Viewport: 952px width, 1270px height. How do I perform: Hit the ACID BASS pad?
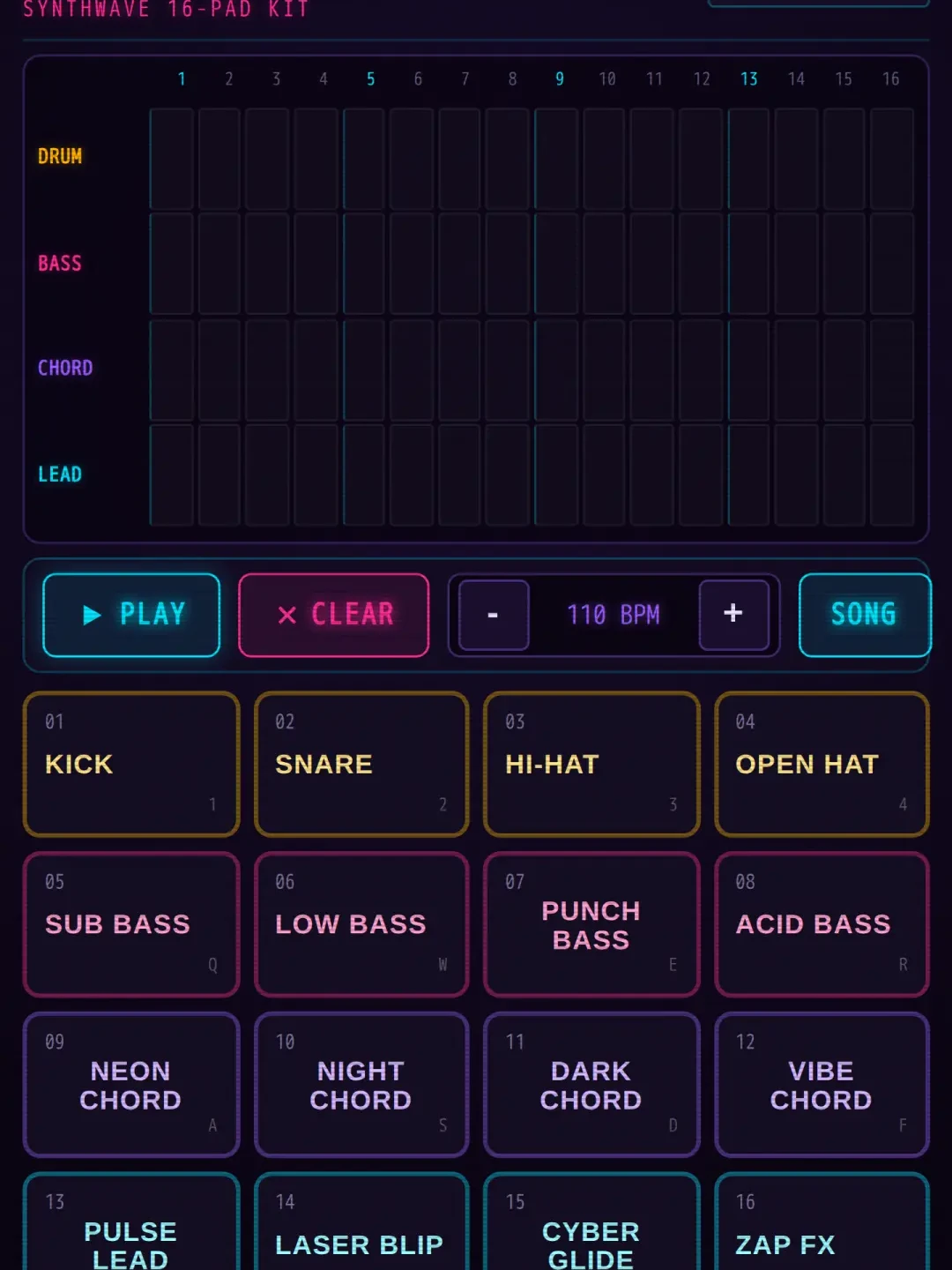coord(822,924)
